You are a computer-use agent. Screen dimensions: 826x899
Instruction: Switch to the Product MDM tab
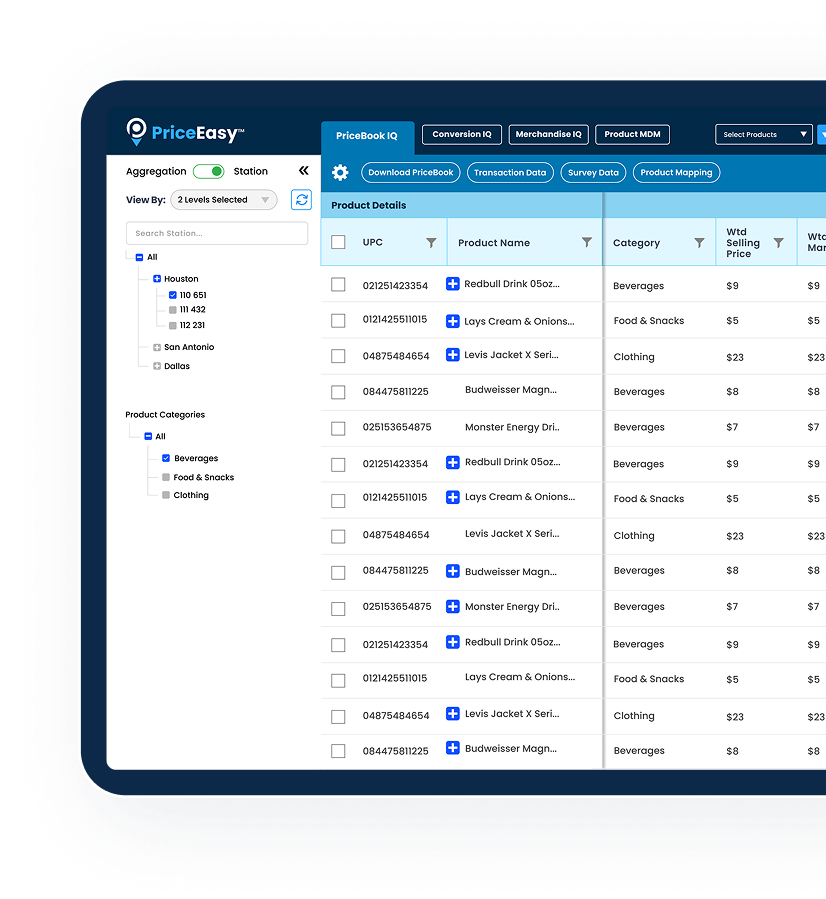(x=632, y=135)
